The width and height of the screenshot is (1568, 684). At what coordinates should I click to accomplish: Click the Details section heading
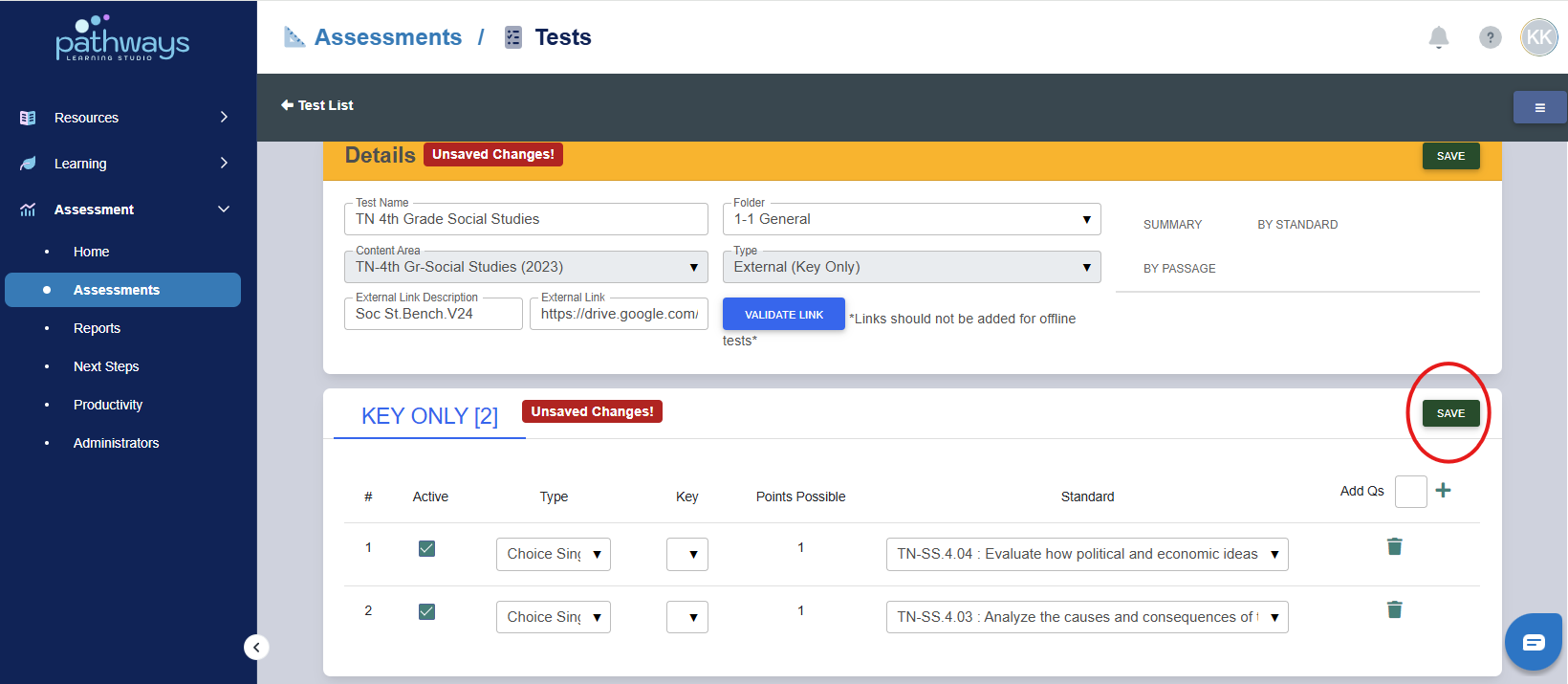coord(380,155)
